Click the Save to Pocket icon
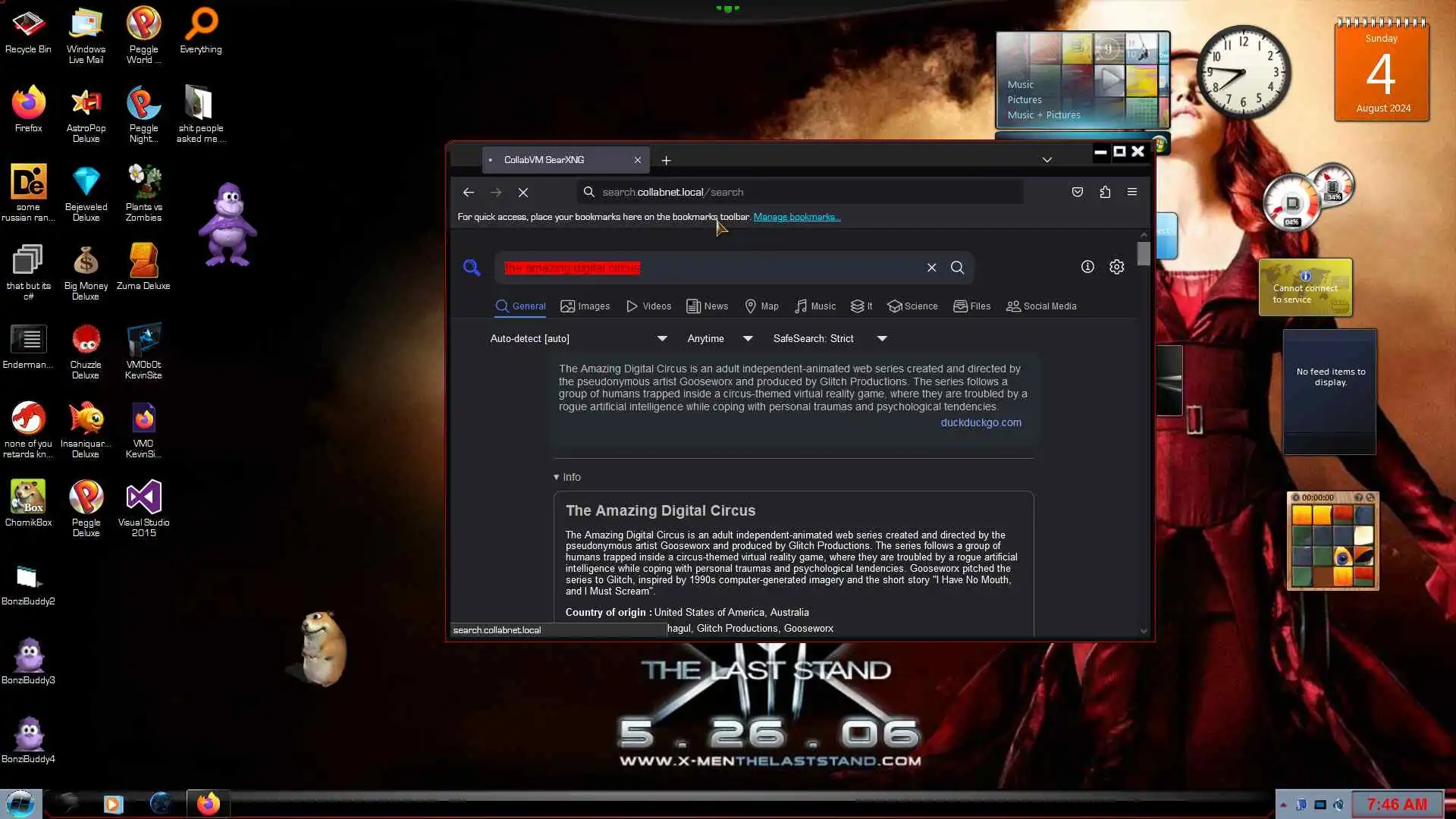Screen dimensions: 1456x819 (x=1077, y=192)
